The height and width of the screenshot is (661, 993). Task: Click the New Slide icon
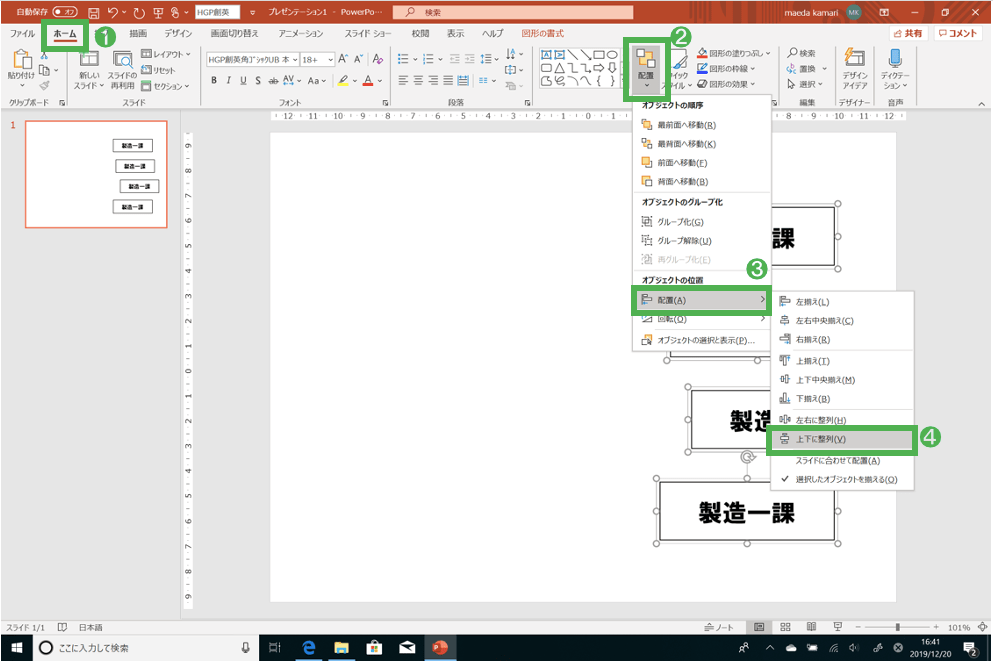click(89, 60)
